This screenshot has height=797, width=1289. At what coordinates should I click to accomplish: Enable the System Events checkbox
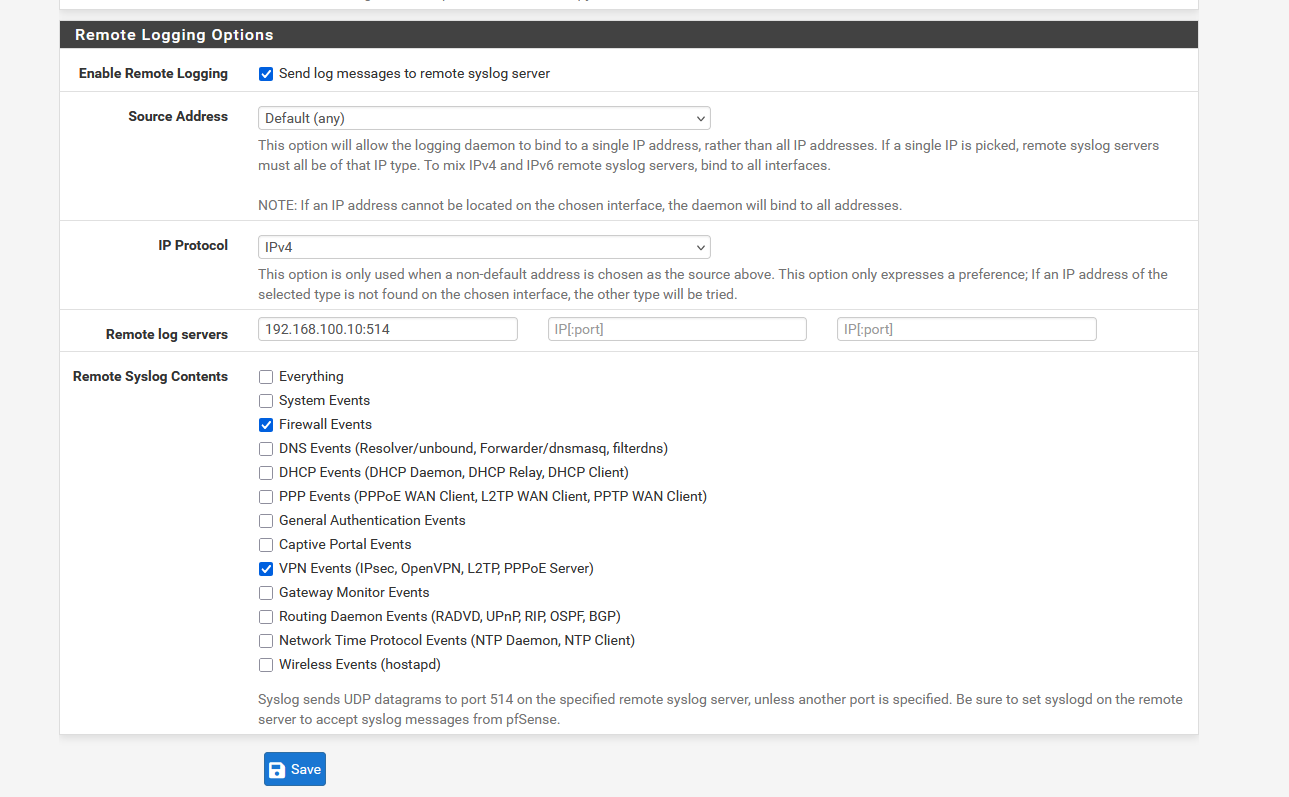266,401
